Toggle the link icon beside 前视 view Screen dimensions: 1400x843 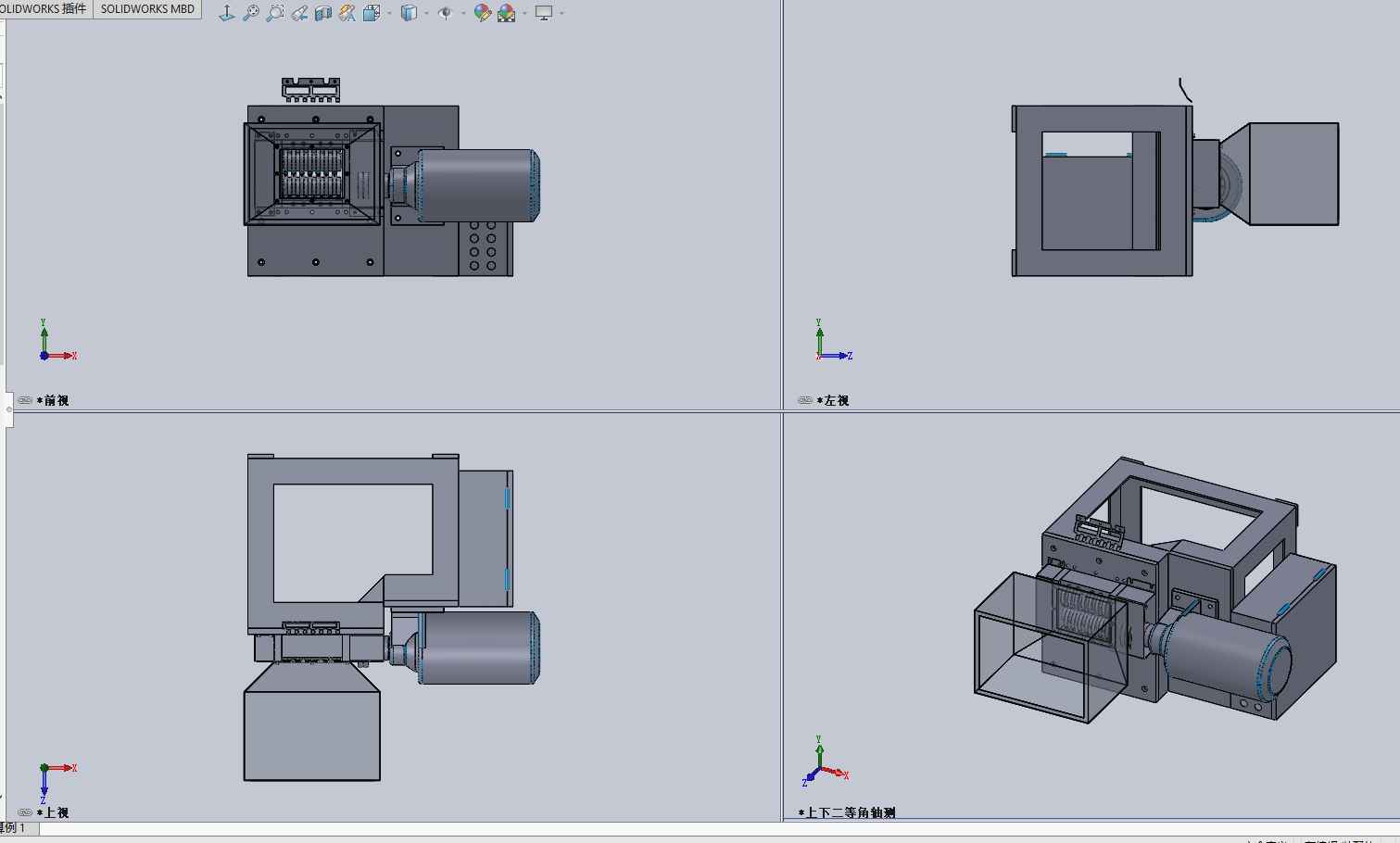tap(25, 400)
